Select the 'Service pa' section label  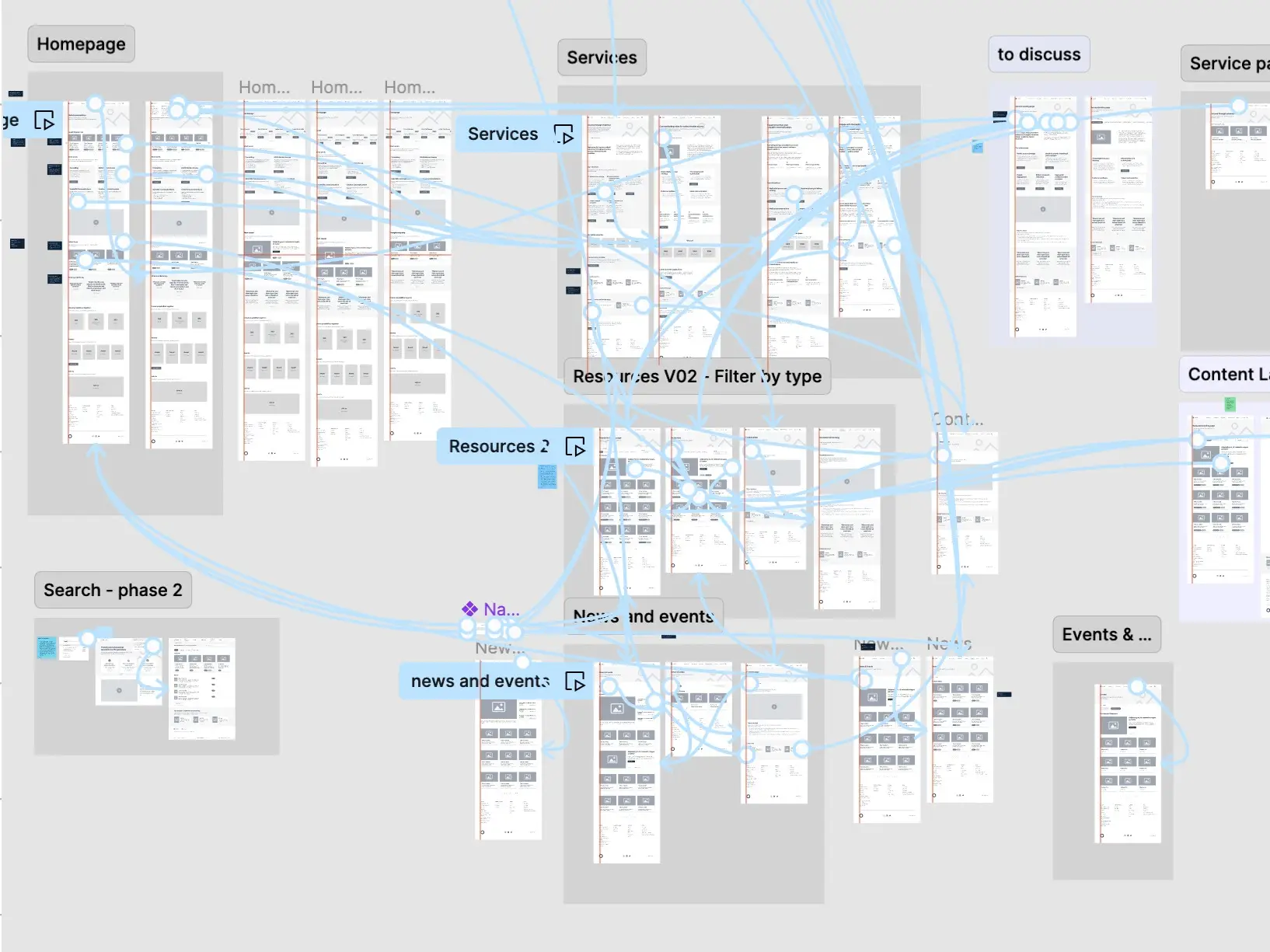pos(1226,64)
